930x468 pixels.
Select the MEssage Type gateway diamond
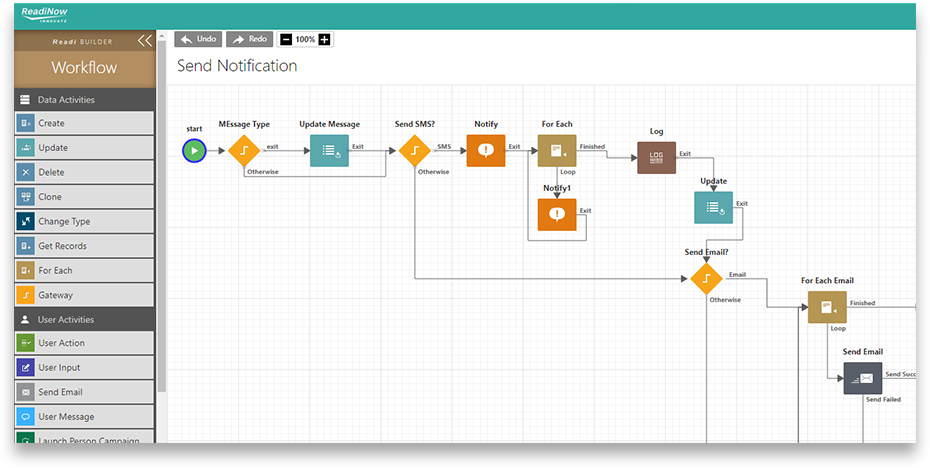pyautogui.click(x=244, y=151)
